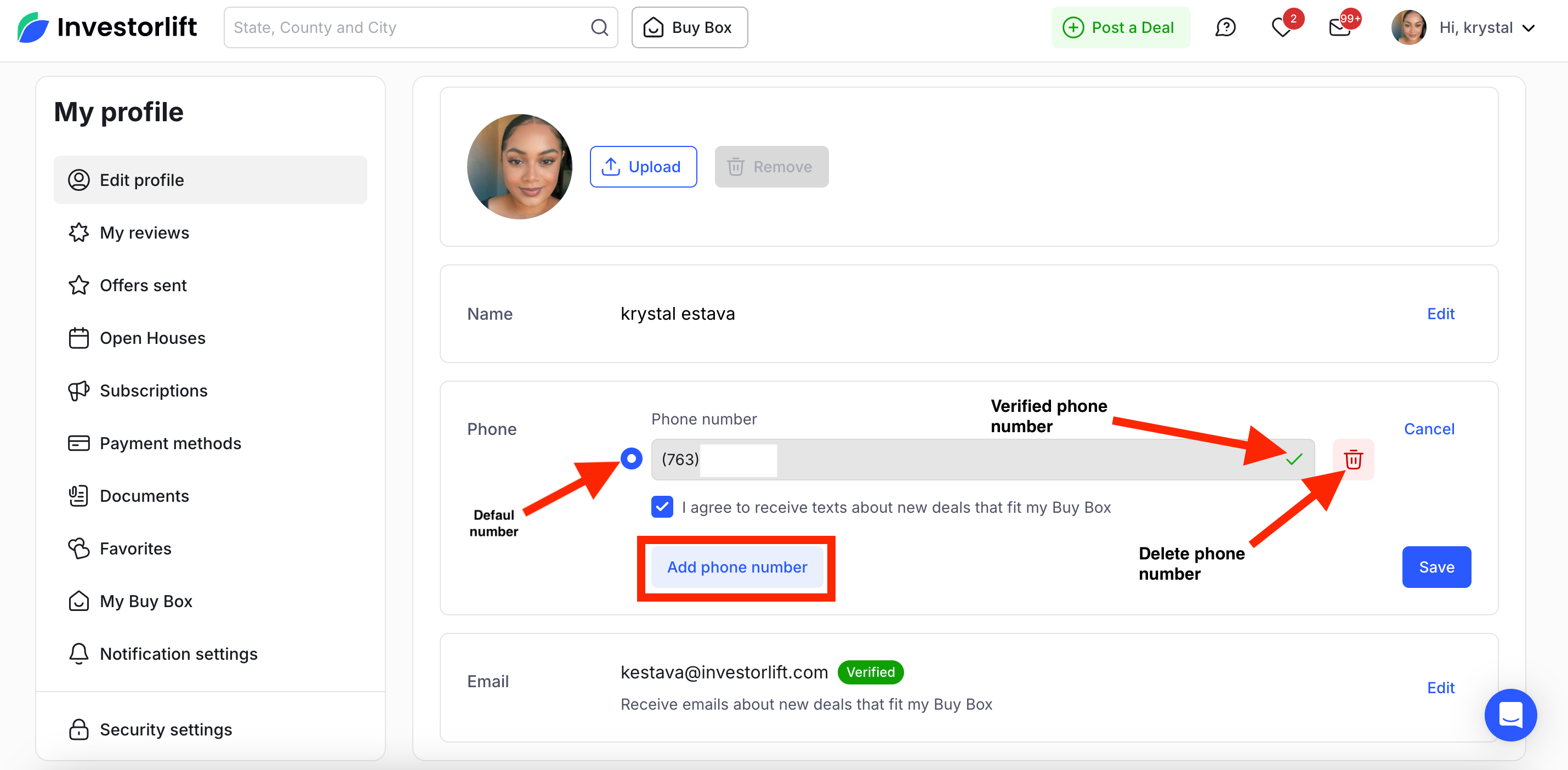Click Add phone number button
The image size is (1568, 770).
click(737, 567)
